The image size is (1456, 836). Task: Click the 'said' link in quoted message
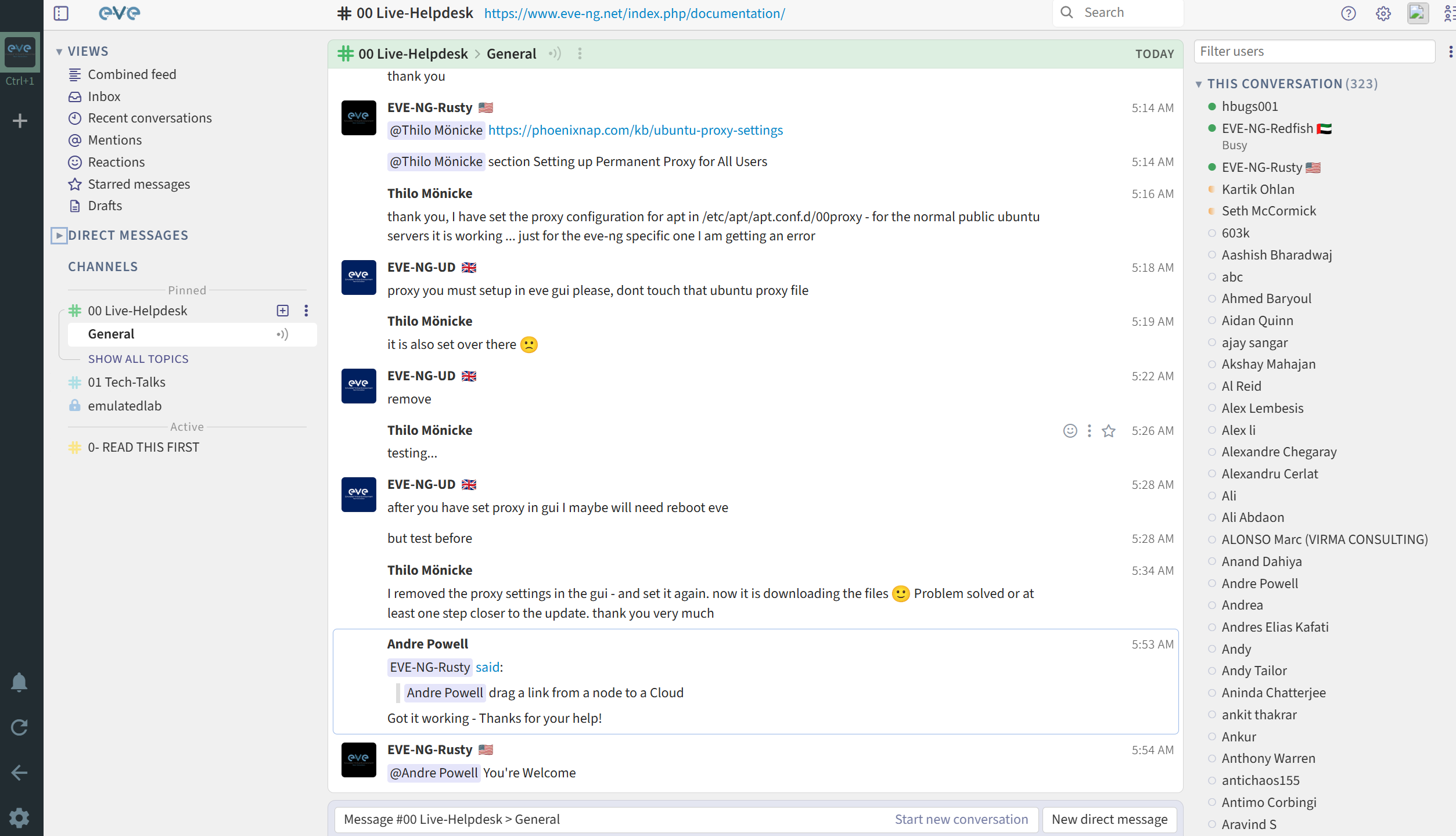[487, 667]
